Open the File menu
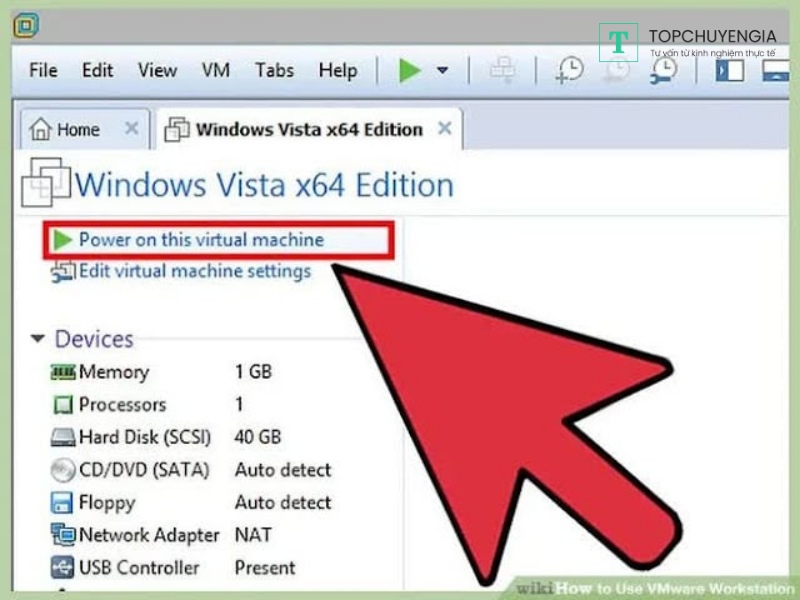 [43, 71]
